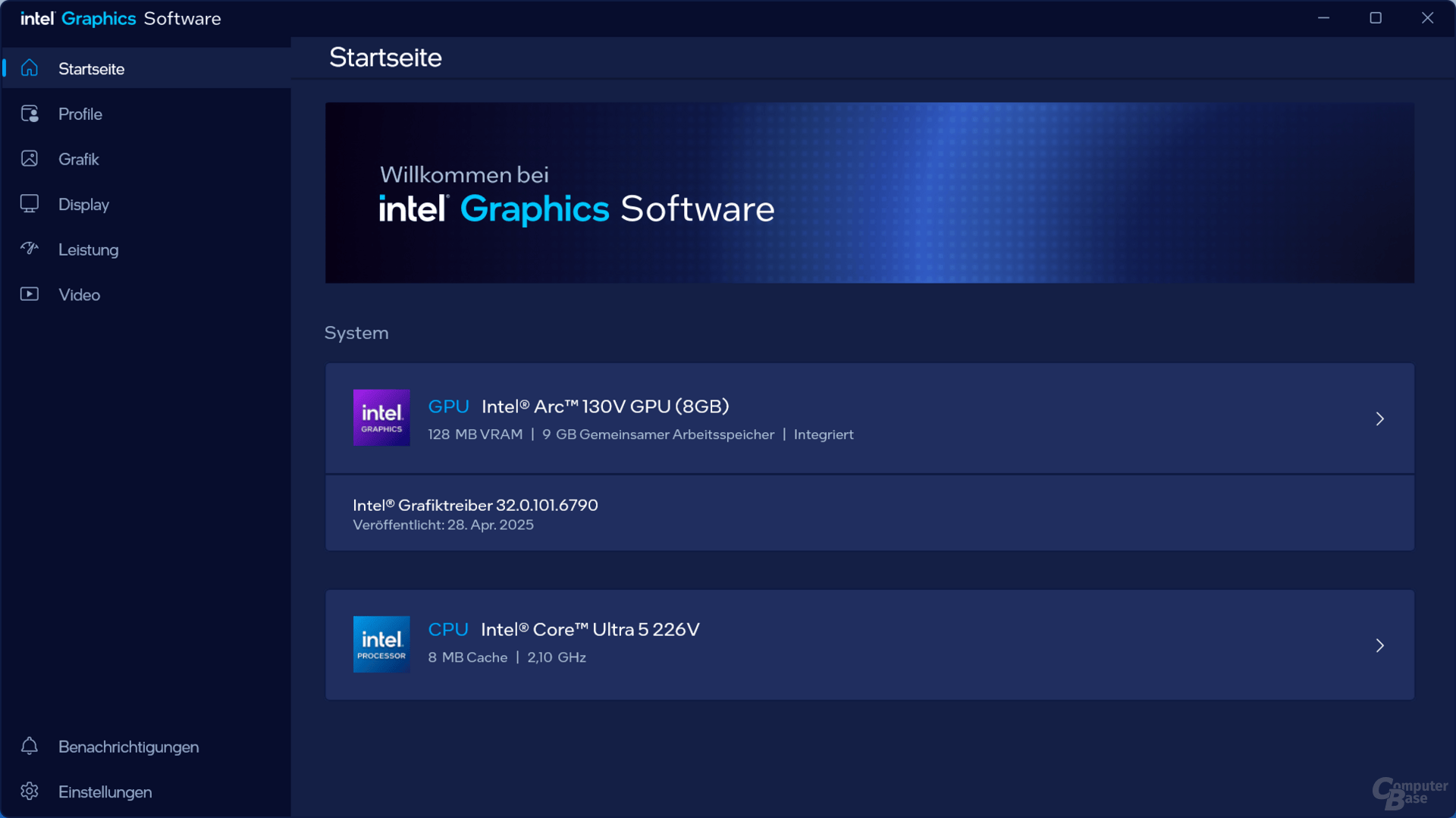
Task: Click the purple Intel Graphics badge
Action: pos(381,418)
